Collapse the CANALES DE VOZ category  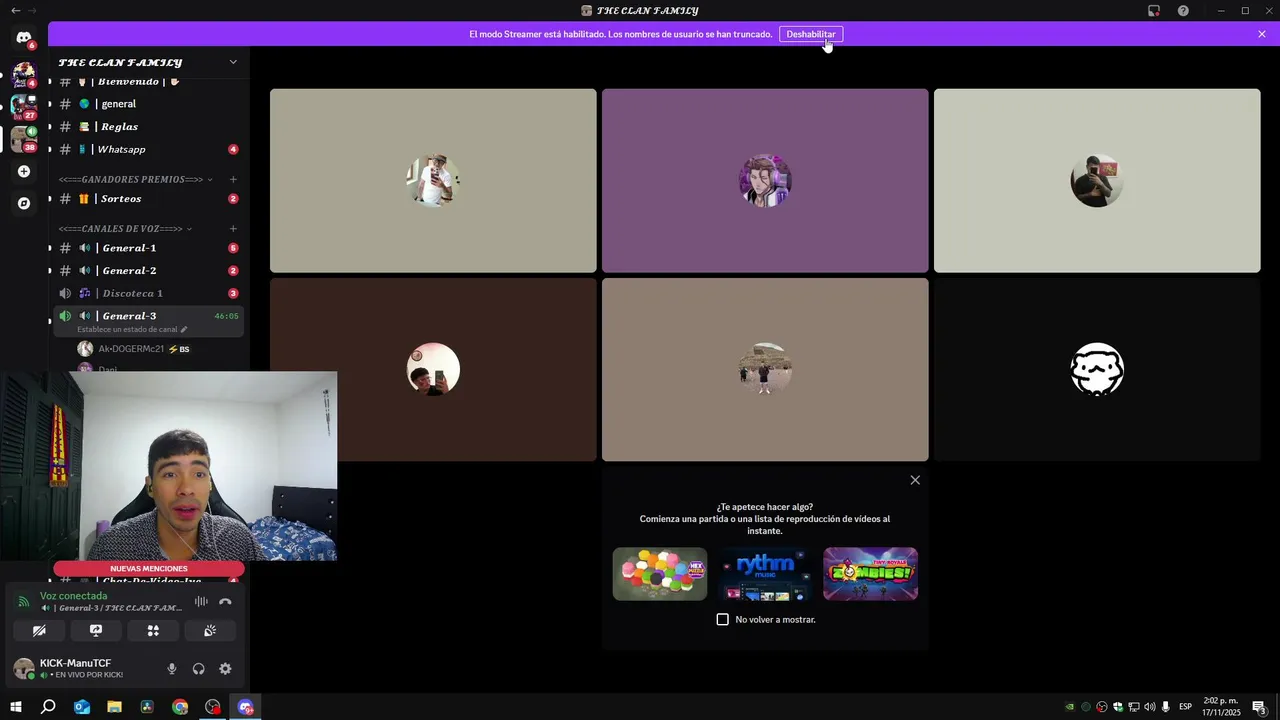coord(125,229)
